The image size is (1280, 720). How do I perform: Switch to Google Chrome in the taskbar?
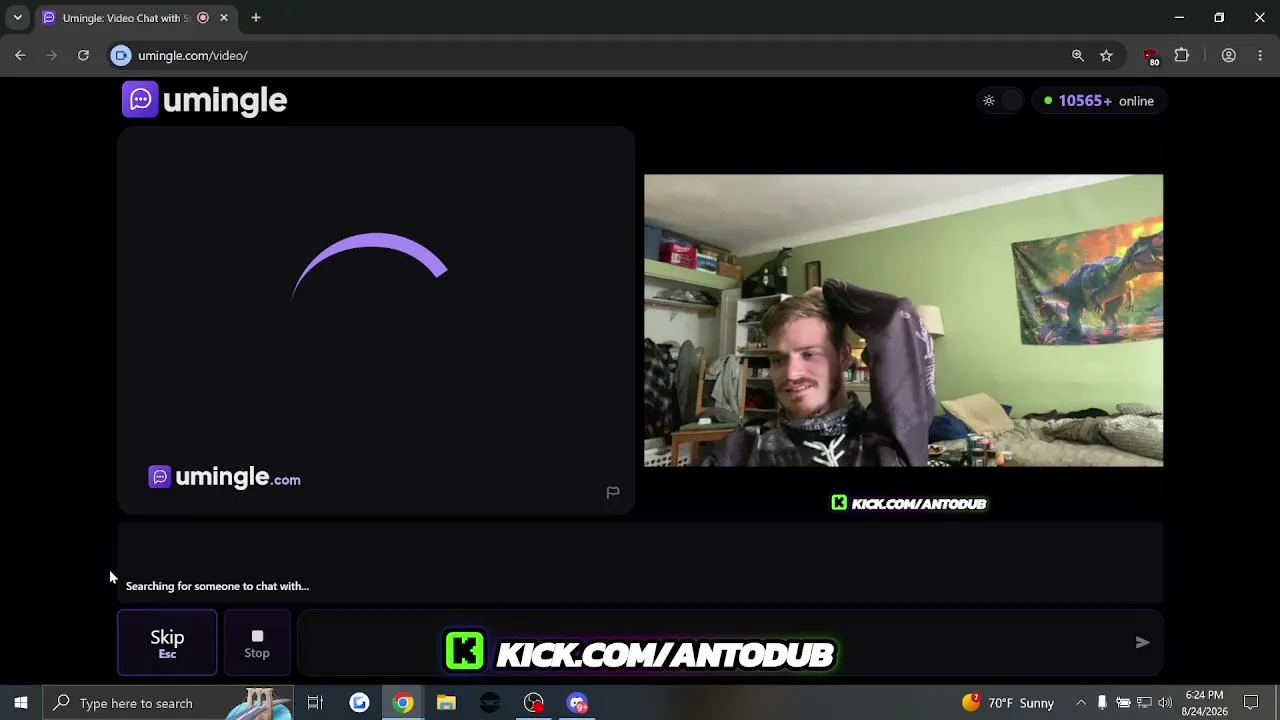tap(403, 703)
